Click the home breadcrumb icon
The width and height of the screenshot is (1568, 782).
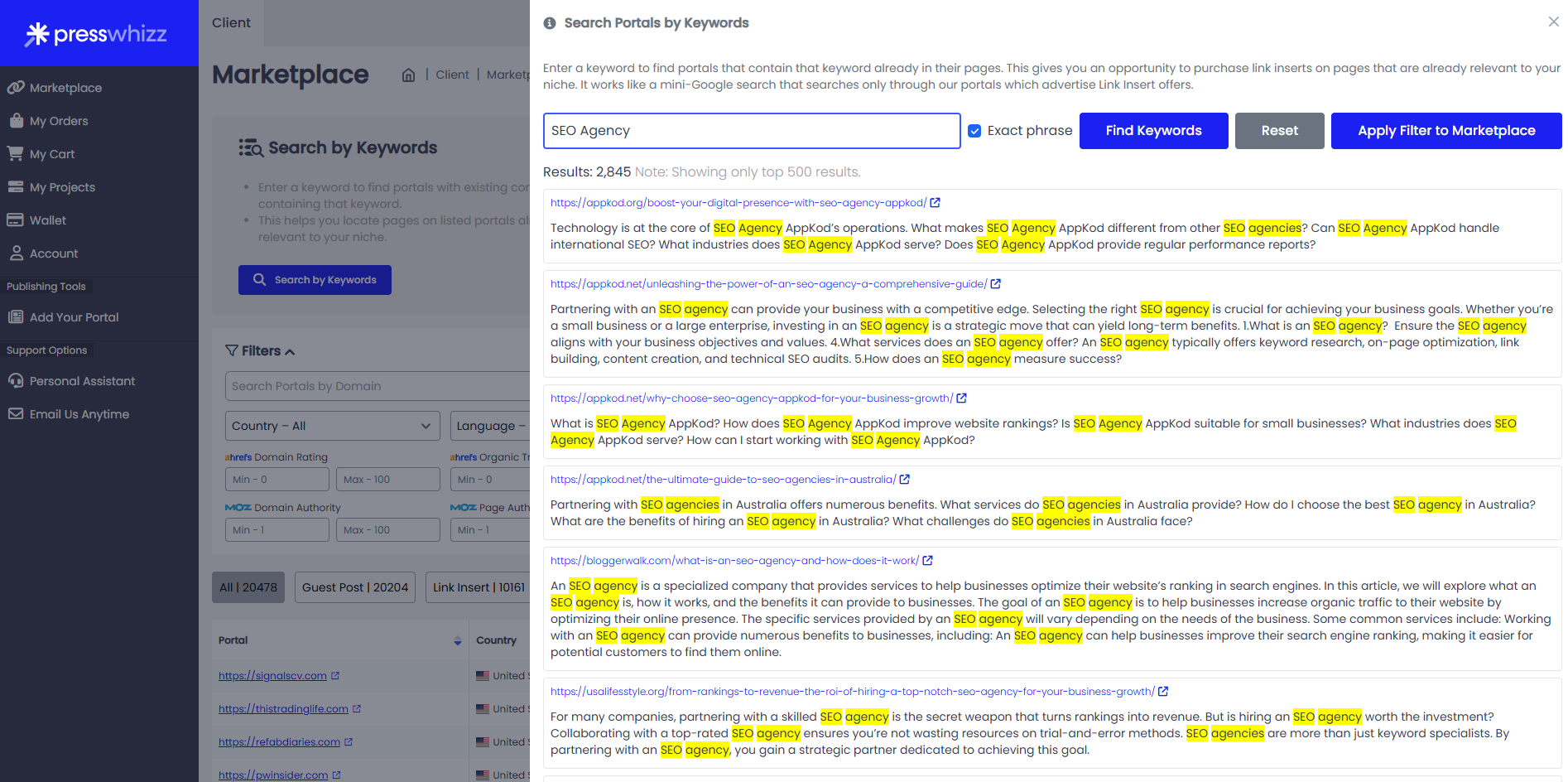pyautogui.click(x=408, y=75)
